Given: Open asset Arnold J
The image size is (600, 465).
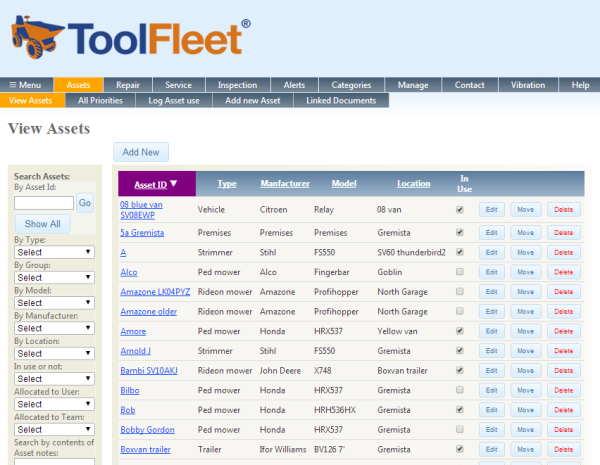Looking at the screenshot, I should coord(135,351).
